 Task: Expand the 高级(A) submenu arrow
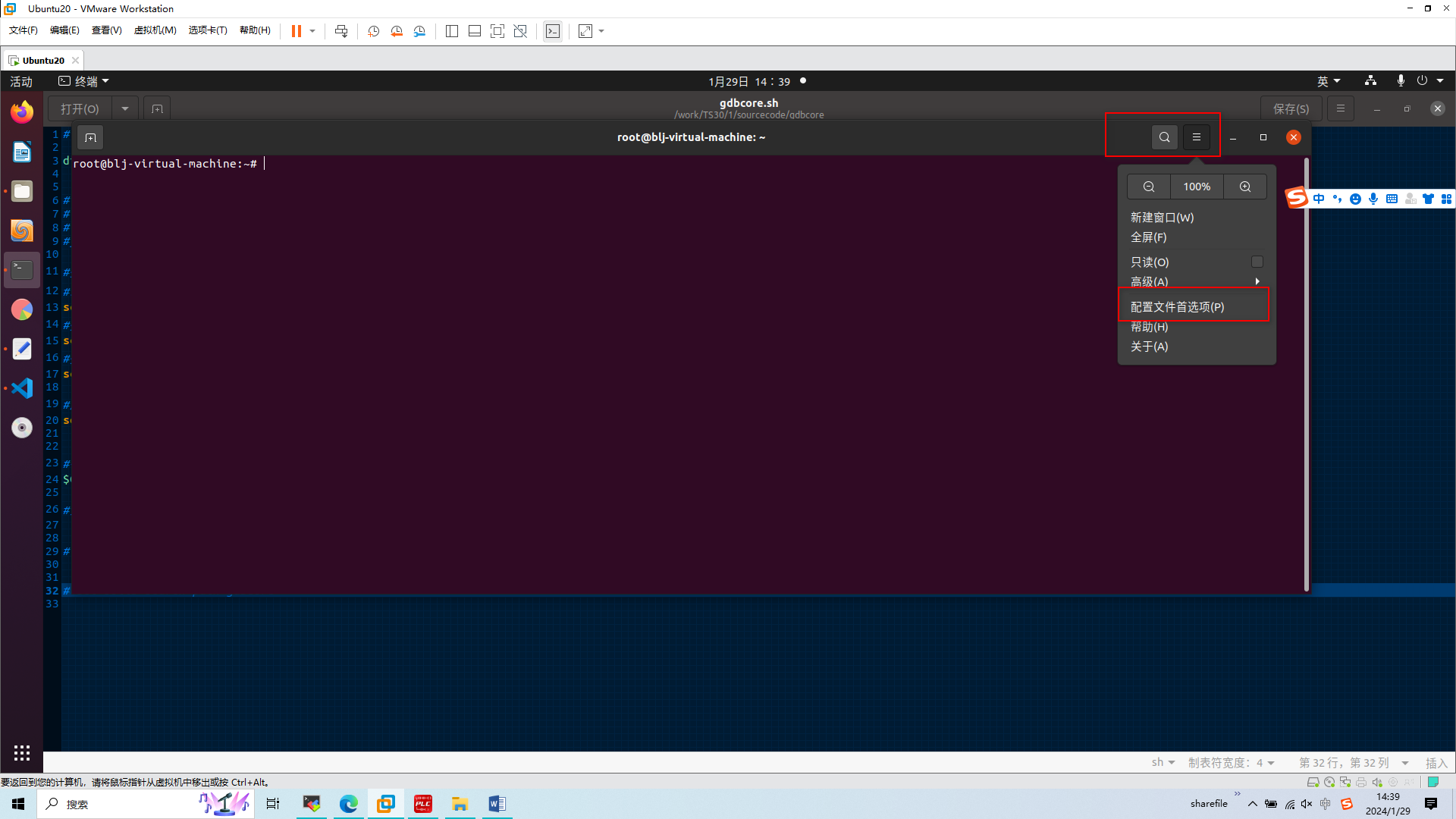(x=1257, y=281)
